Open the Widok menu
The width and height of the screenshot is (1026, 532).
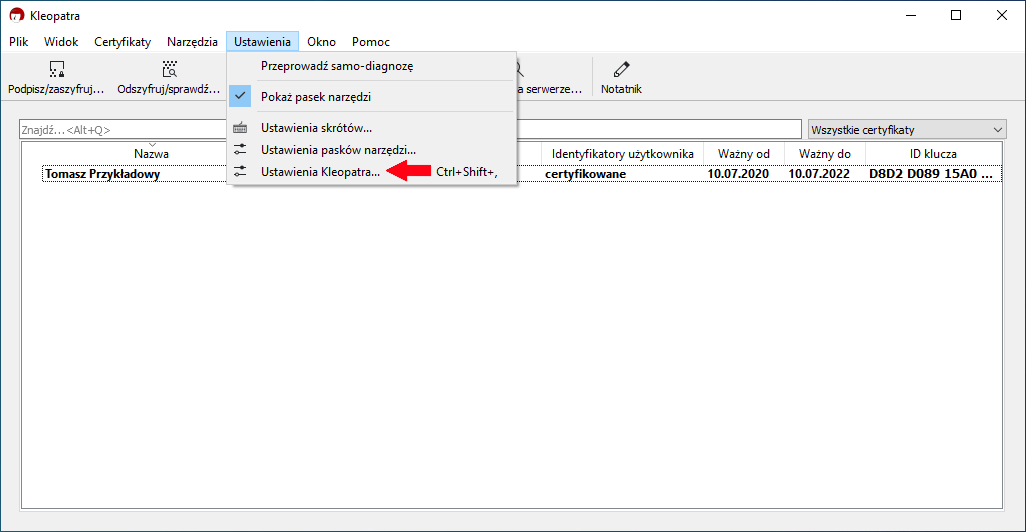(61, 41)
